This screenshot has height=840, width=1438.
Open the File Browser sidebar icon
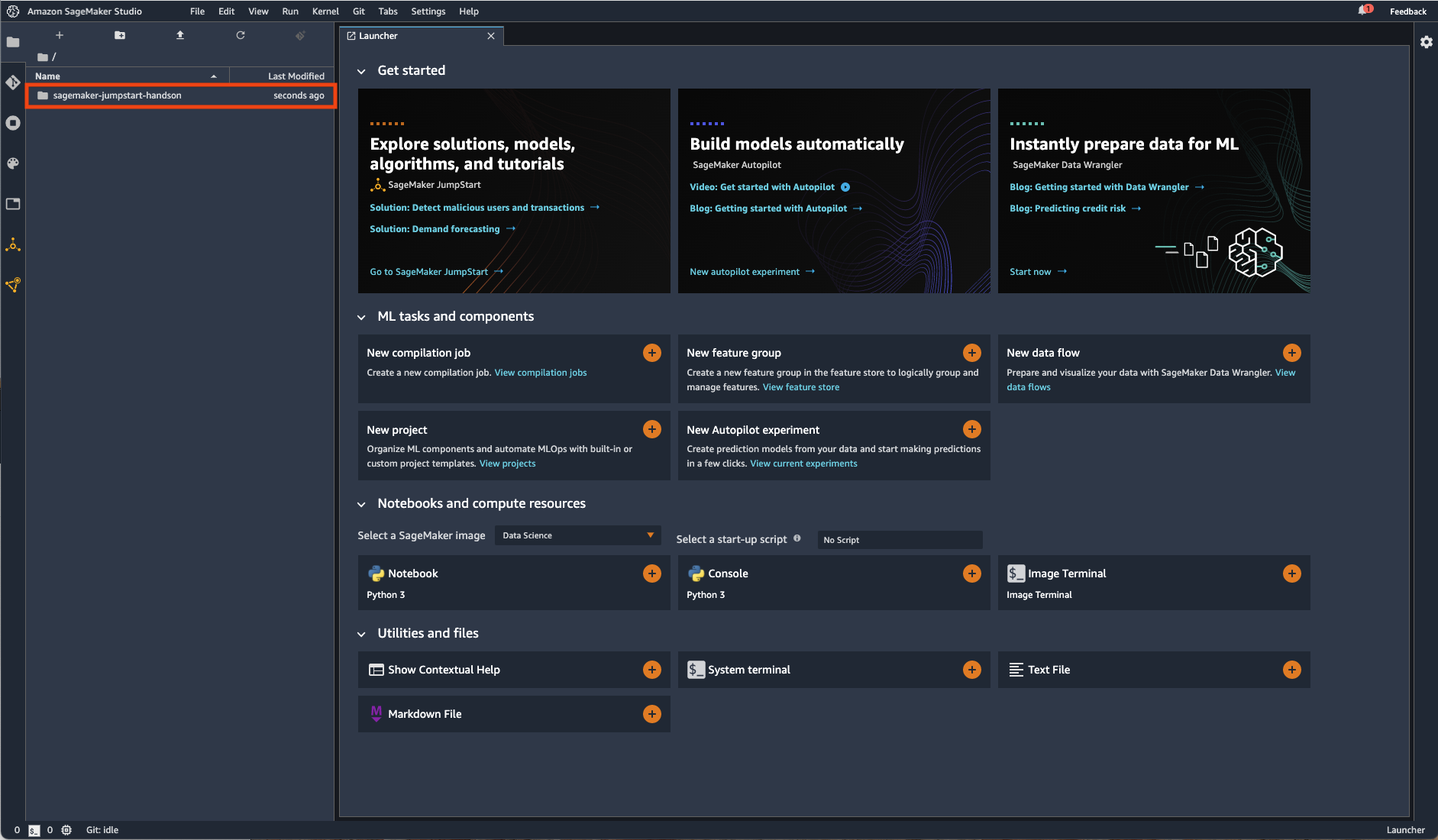click(x=13, y=42)
